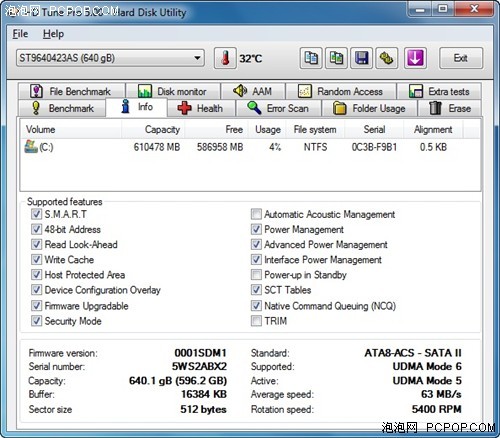Toggle the Write Cache checkbox
Screen dimensions: 500x438
pos(36,259)
